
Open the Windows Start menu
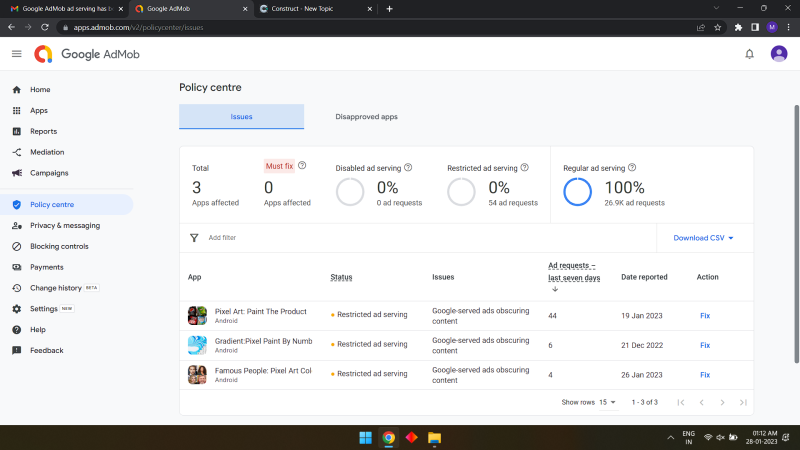pos(365,438)
